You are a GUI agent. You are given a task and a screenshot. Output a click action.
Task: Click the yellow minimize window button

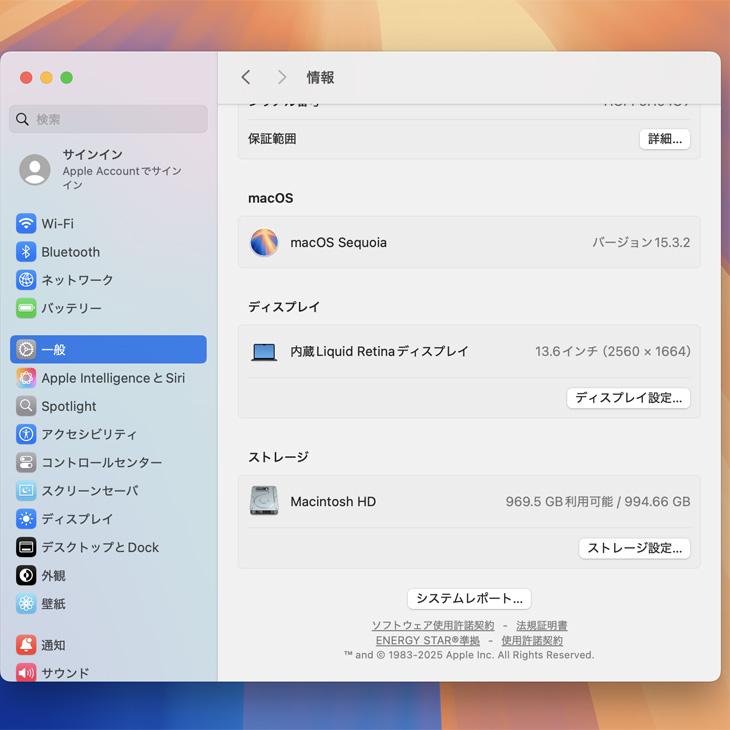click(46, 78)
